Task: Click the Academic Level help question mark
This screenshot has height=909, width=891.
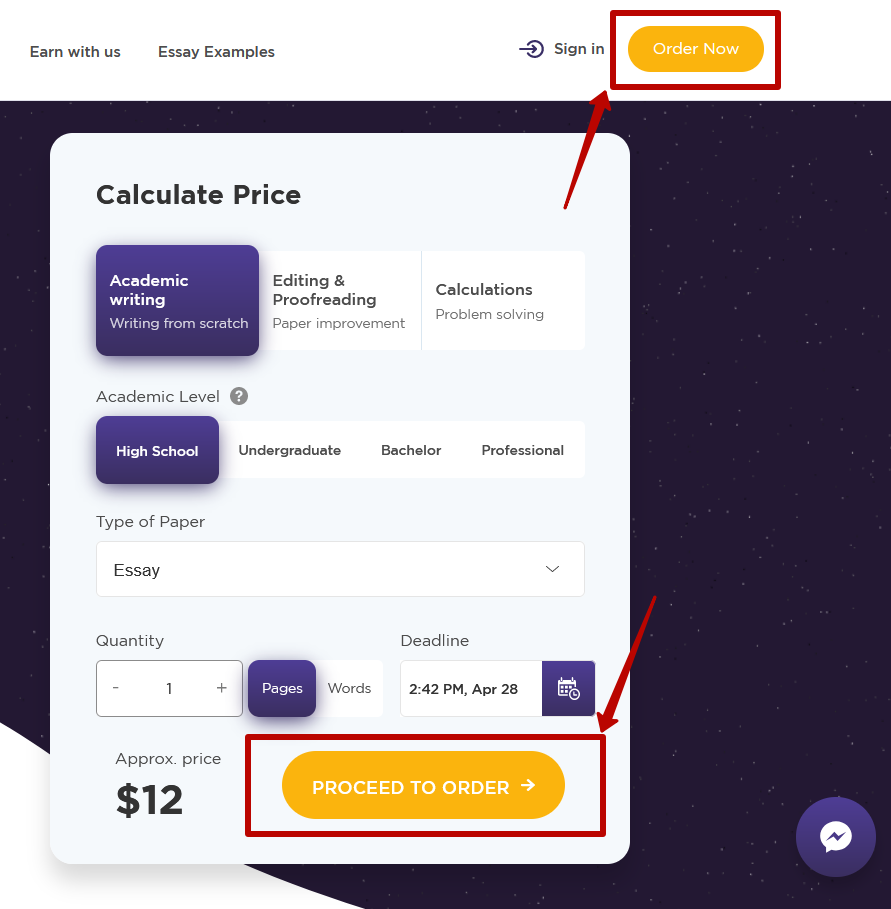Action: (x=239, y=396)
